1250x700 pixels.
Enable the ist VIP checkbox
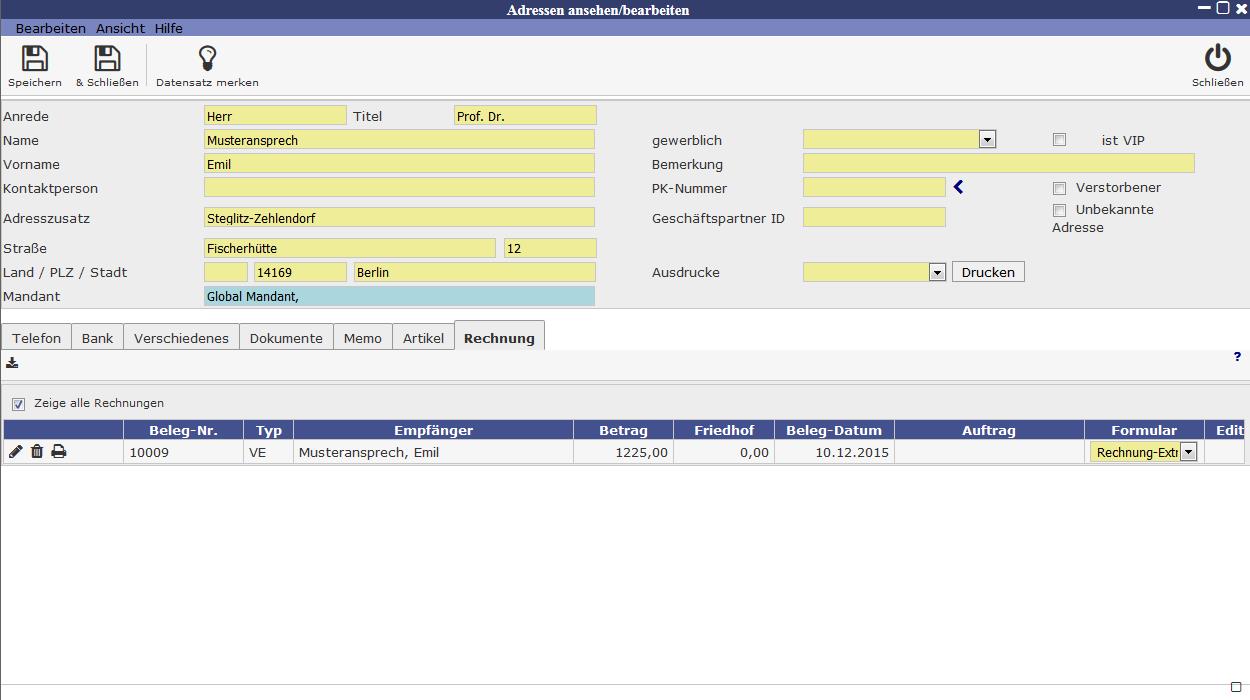point(1059,140)
